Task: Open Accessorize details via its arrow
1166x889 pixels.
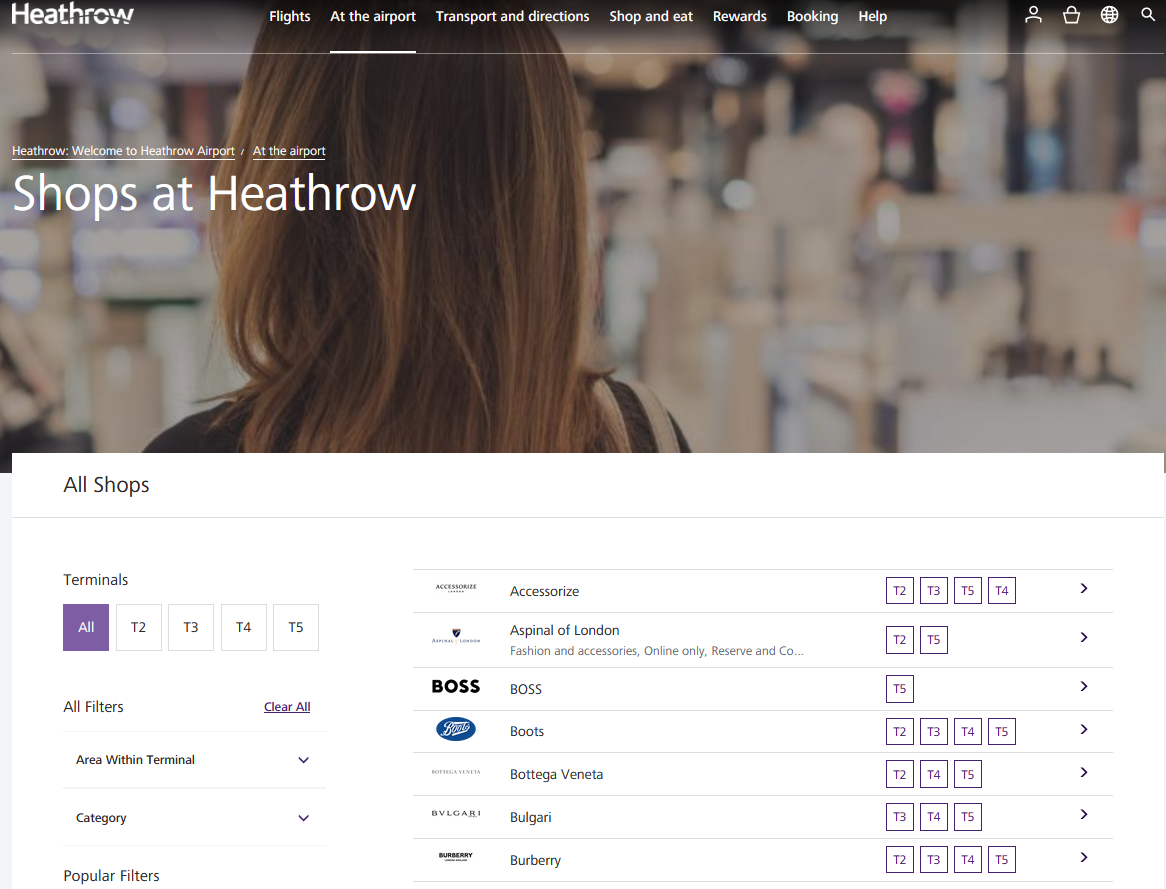Action: (1084, 589)
